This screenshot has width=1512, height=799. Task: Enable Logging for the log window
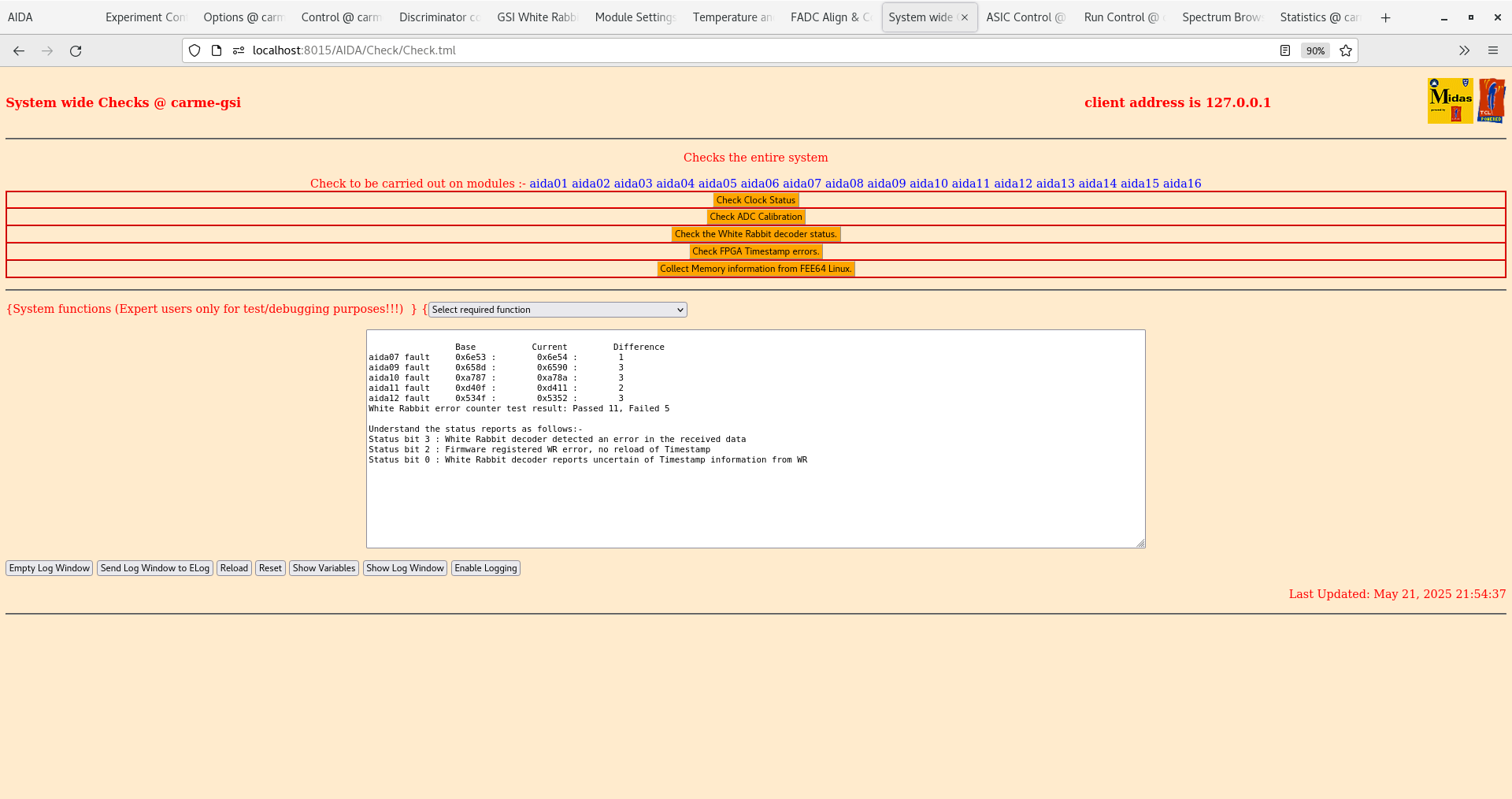pos(485,568)
